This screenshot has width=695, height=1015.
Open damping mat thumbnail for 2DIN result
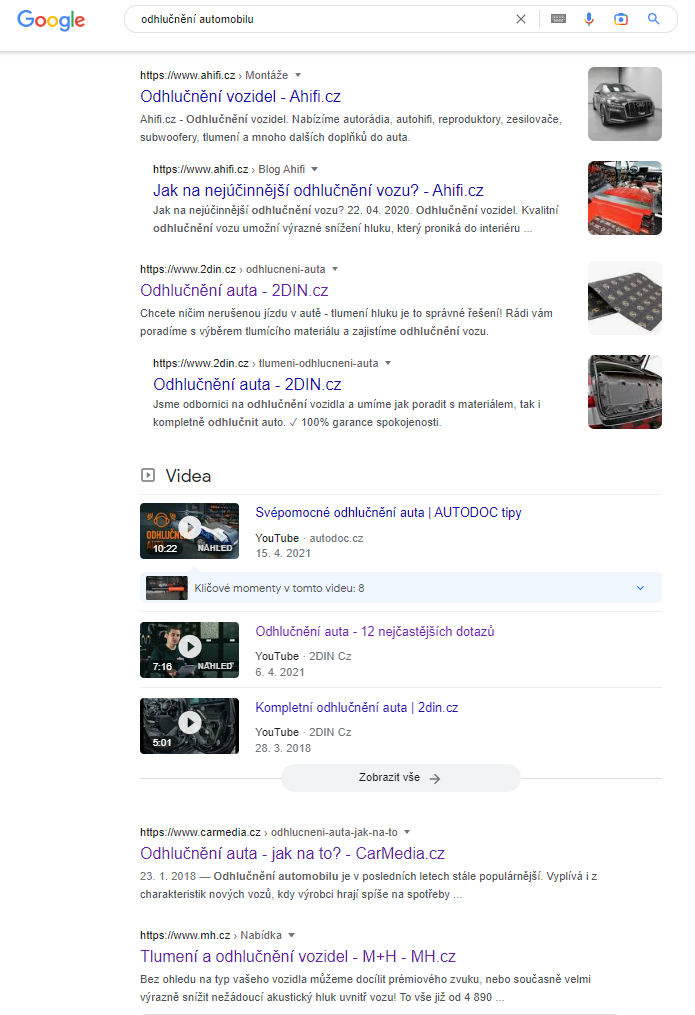[x=624, y=298]
